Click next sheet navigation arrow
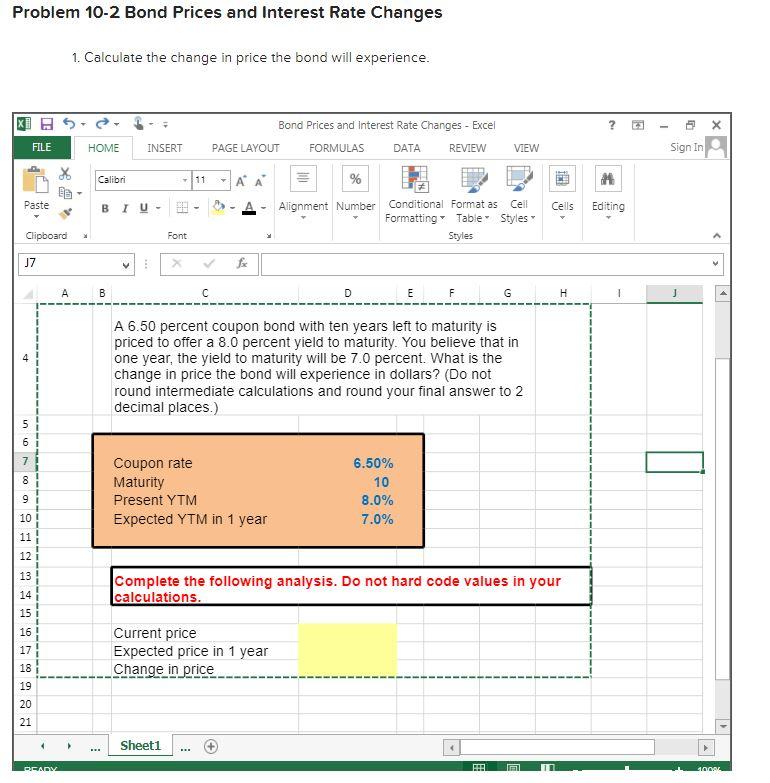The image size is (770, 783). pos(69,746)
